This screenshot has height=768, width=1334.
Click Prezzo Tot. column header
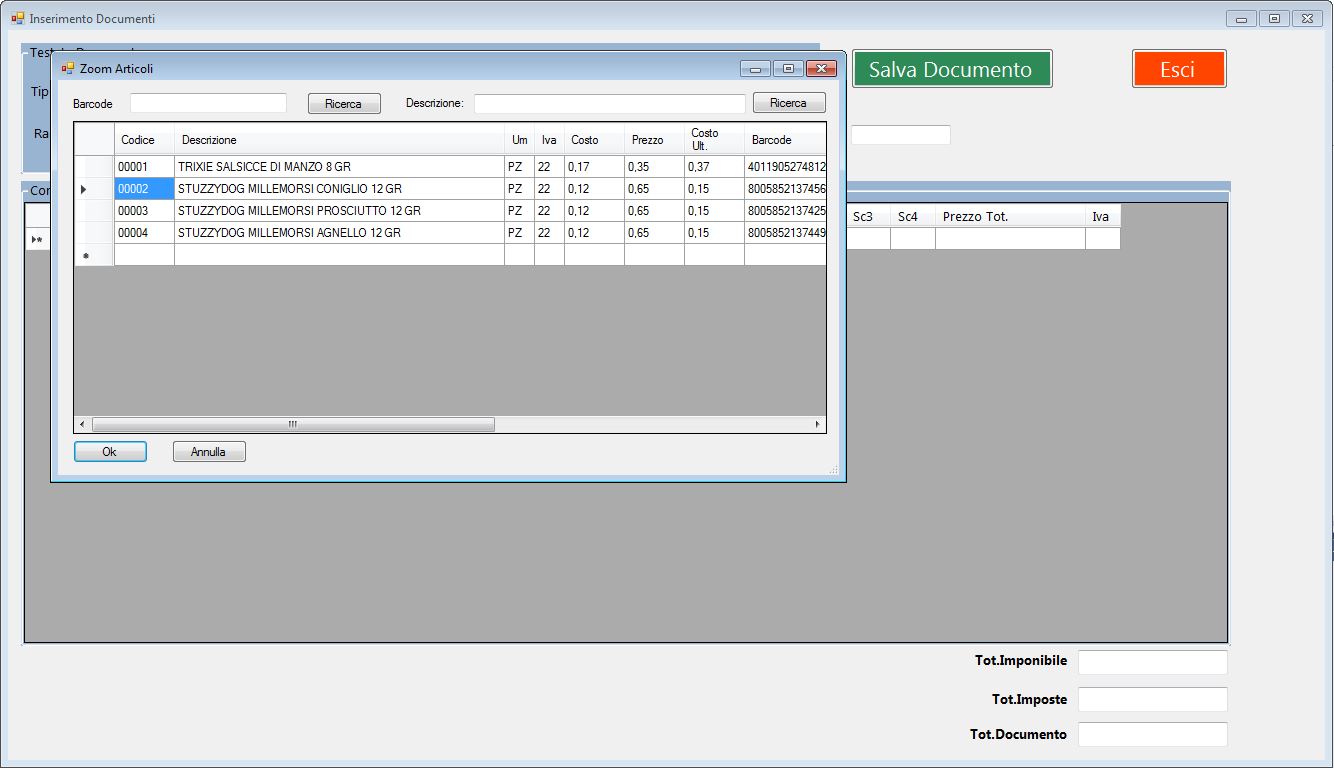(x=1010, y=216)
